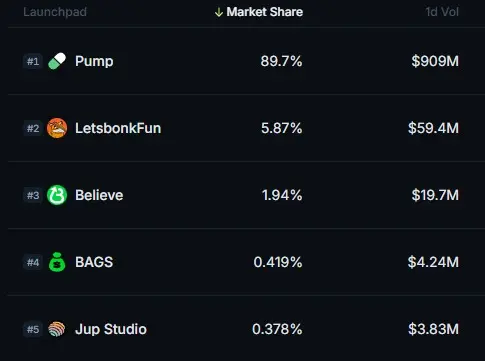
Task: Open the Pump launchpad name link
Action: point(94,61)
